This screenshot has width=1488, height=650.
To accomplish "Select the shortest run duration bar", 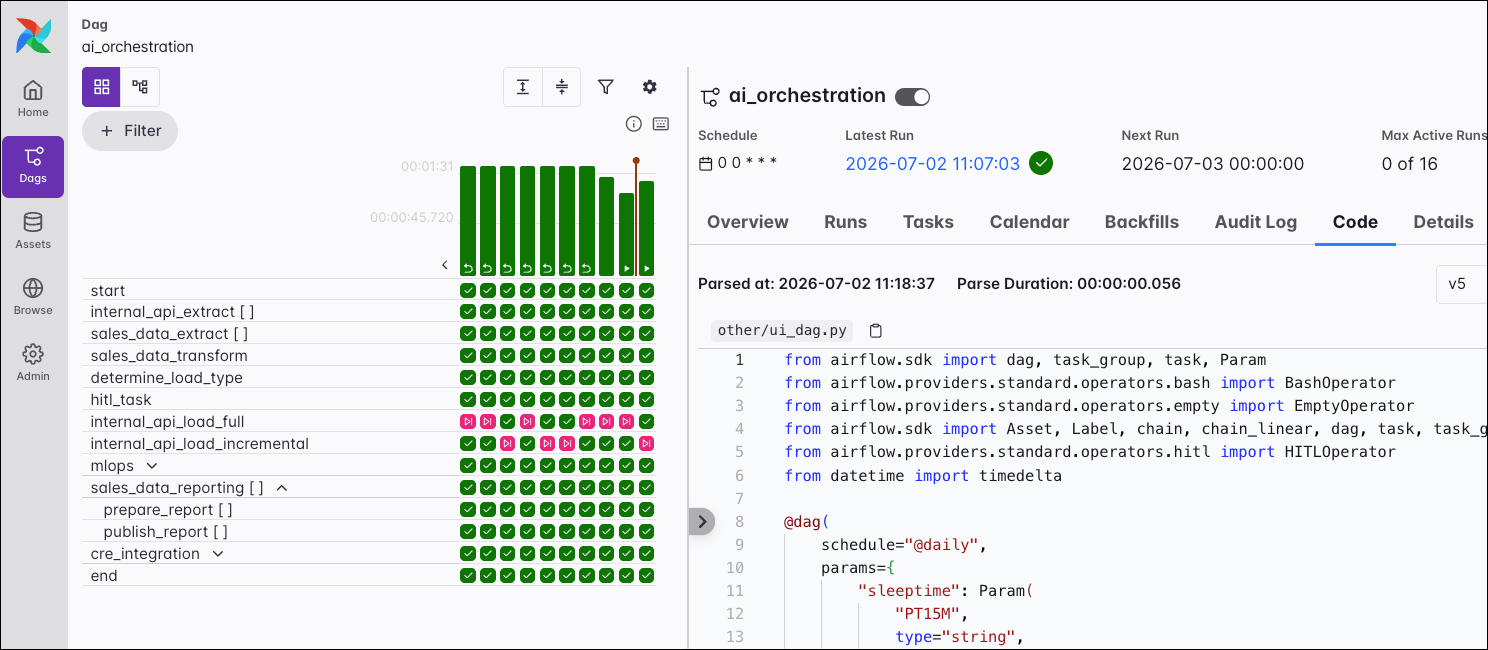I will [x=627, y=234].
